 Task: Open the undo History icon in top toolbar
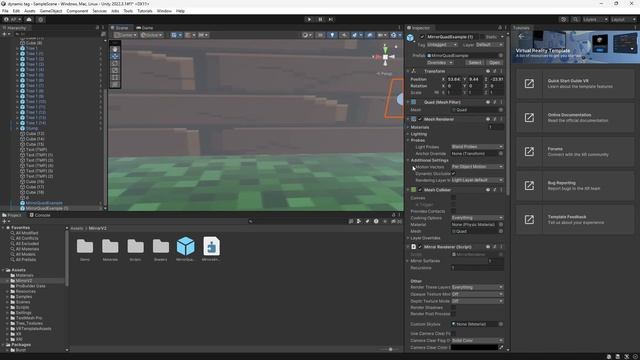pyautogui.click(x=564, y=19)
